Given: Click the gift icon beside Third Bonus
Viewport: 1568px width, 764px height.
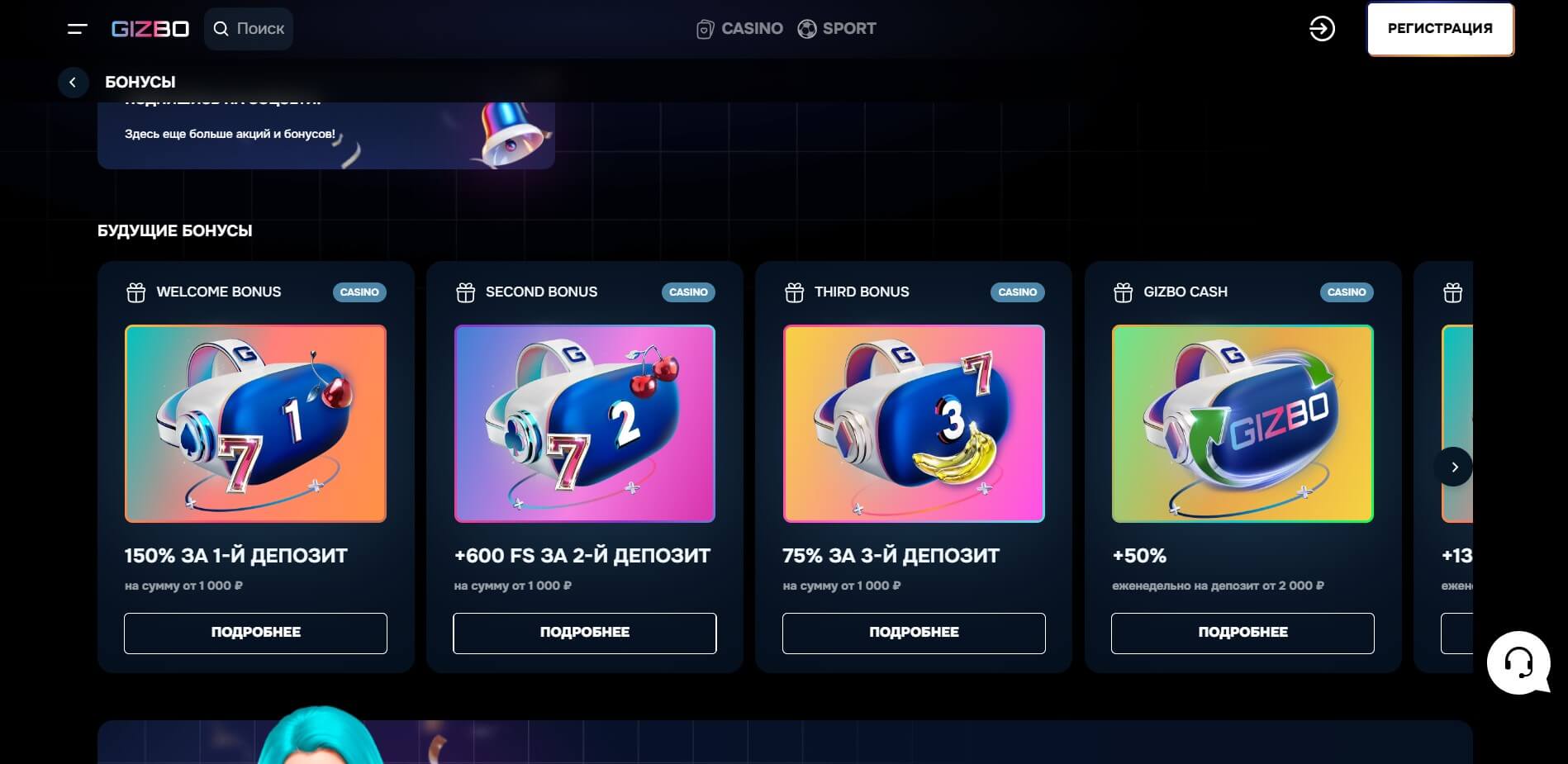Looking at the screenshot, I should 795,292.
